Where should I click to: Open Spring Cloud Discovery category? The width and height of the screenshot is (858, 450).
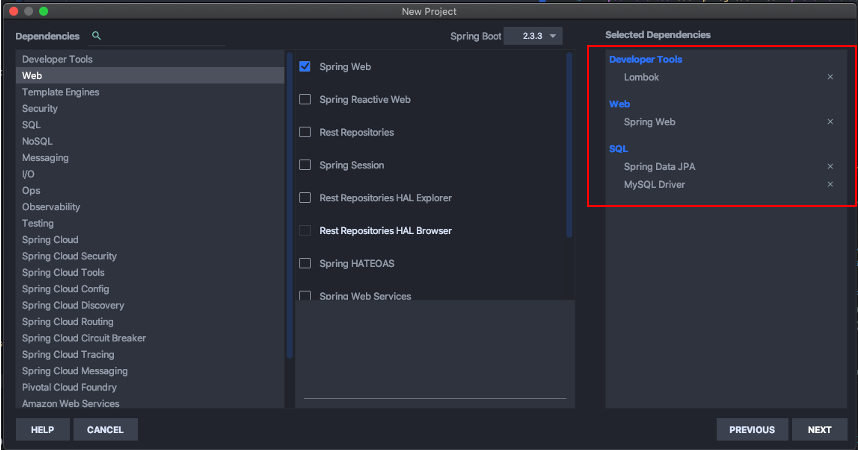coord(150,305)
